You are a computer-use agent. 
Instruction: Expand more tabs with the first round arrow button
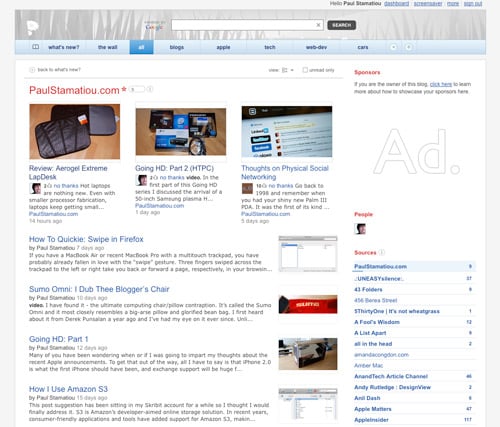click(393, 47)
